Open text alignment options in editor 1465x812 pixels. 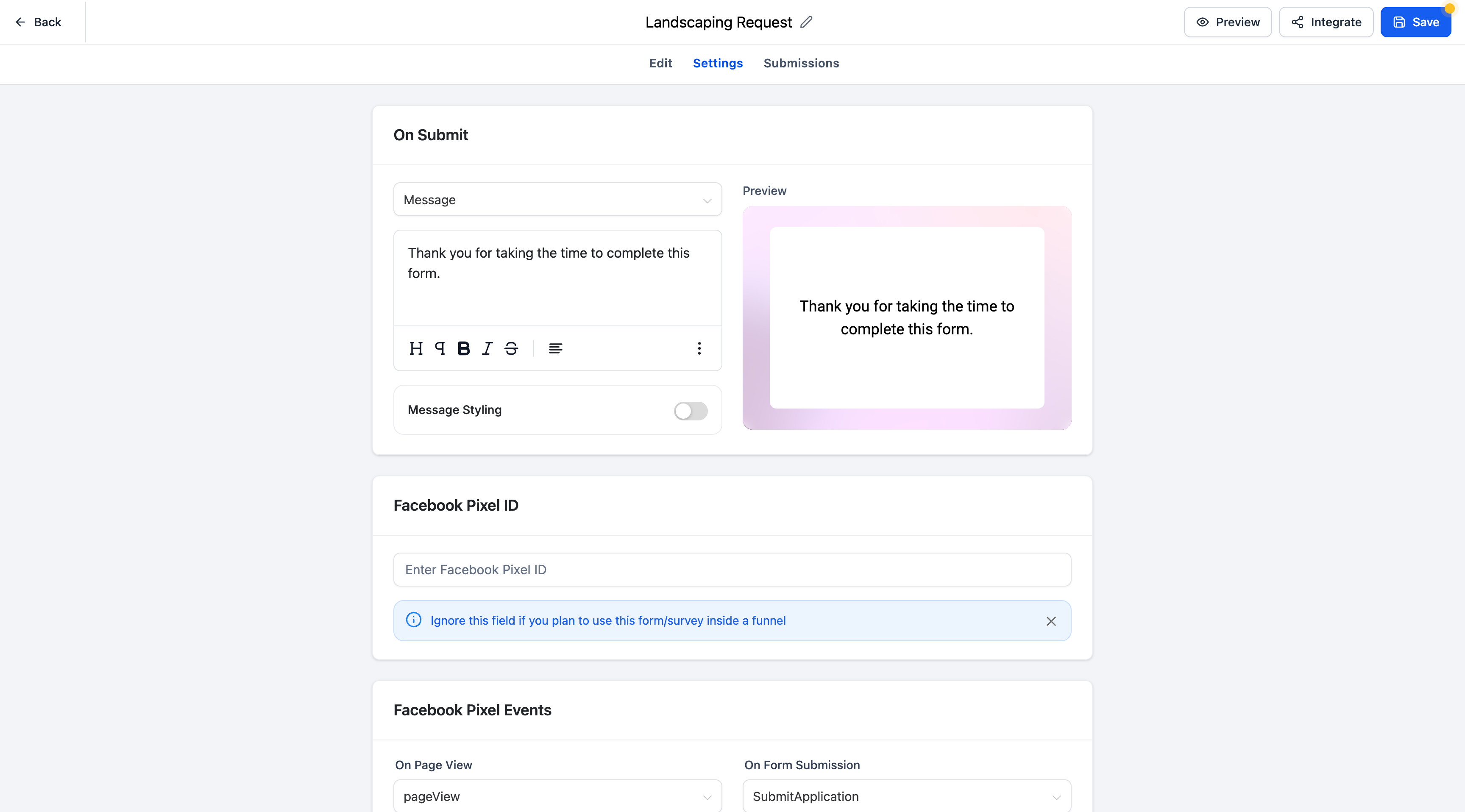click(556, 348)
